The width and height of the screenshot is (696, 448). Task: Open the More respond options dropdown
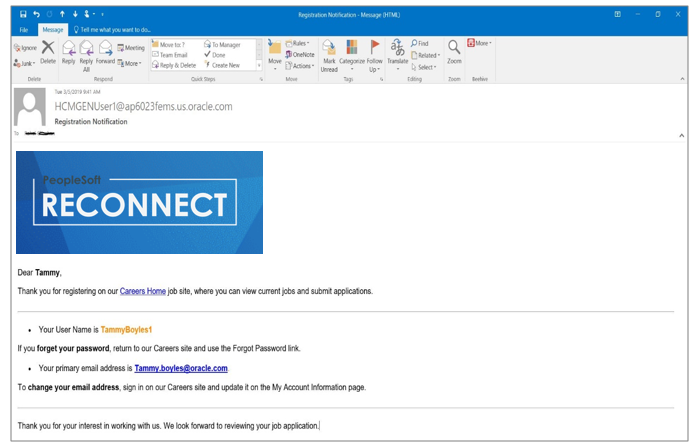point(130,63)
